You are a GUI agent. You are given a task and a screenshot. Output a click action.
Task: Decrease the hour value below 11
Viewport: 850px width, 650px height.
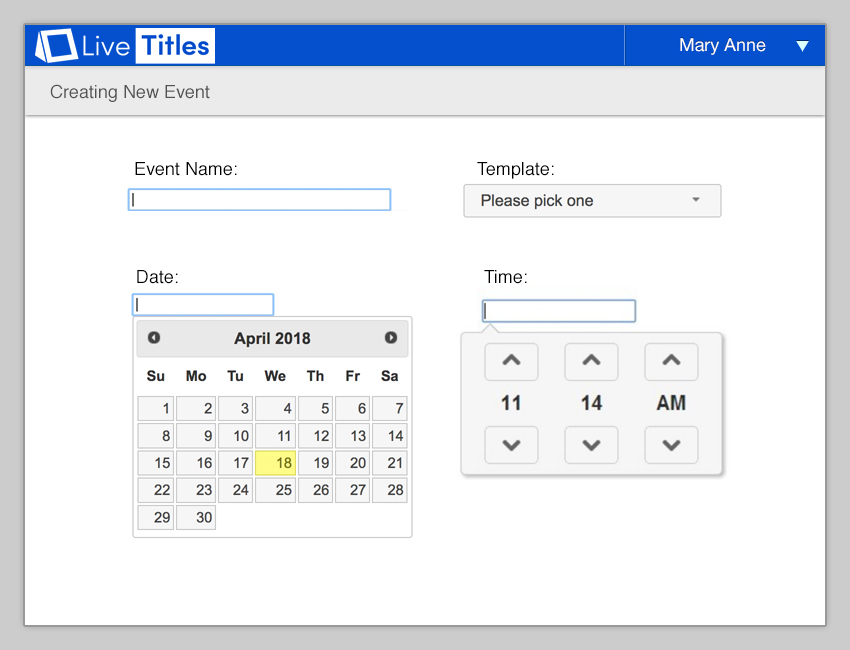511,445
